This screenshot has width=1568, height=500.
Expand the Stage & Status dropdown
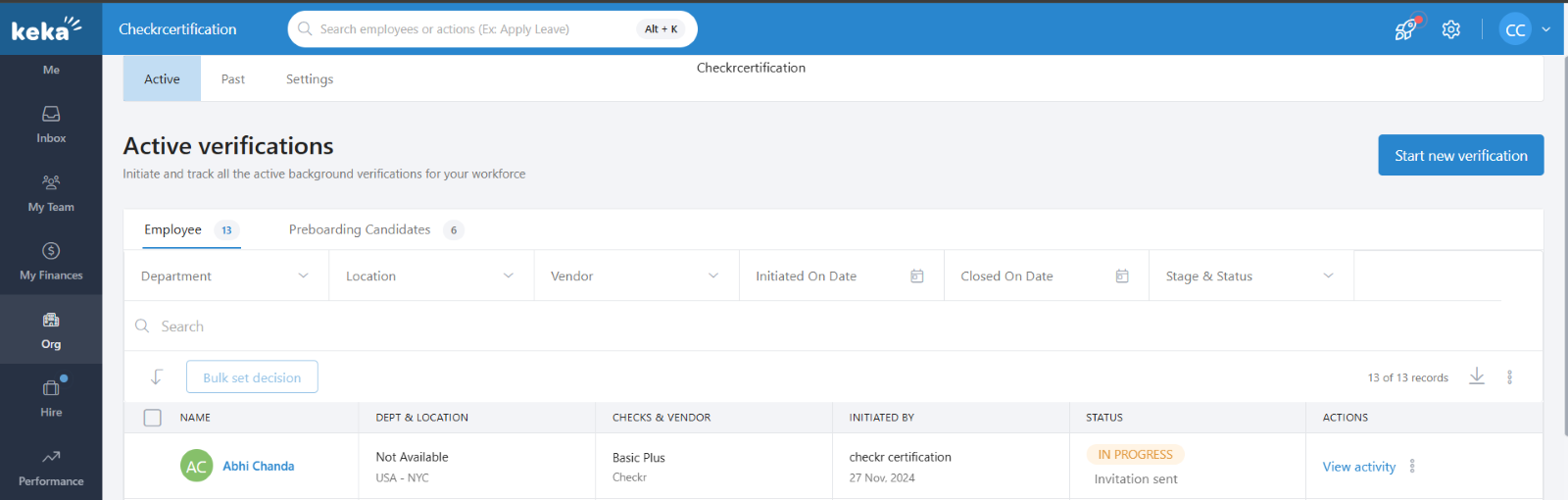(1249, 276)
